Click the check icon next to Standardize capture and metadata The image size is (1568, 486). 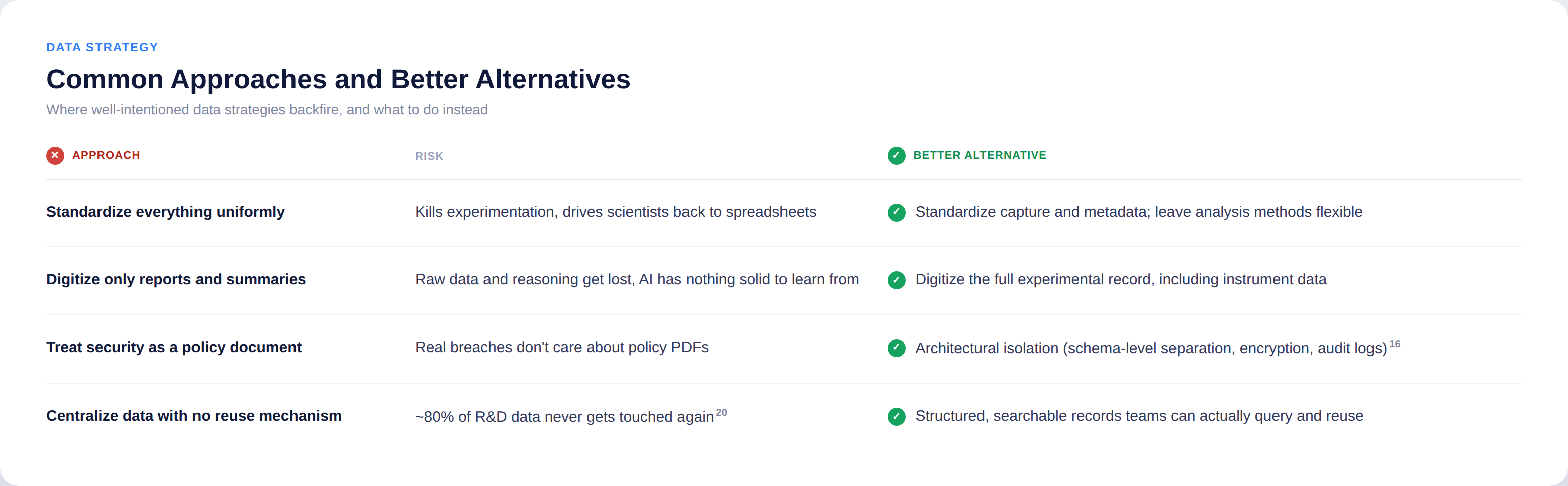[x=896, y=212]
